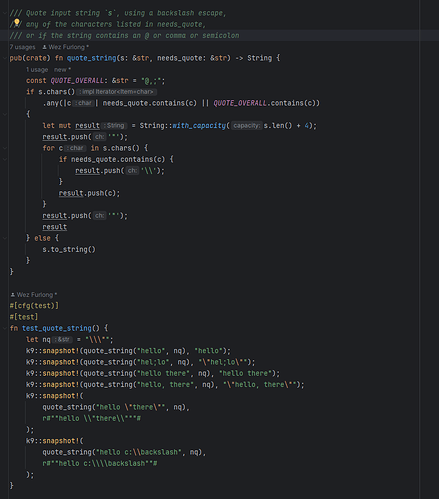This screenshot has width=439, height=499.
Task: Open the '7 usages' code lens
Action: coord(22,47)
